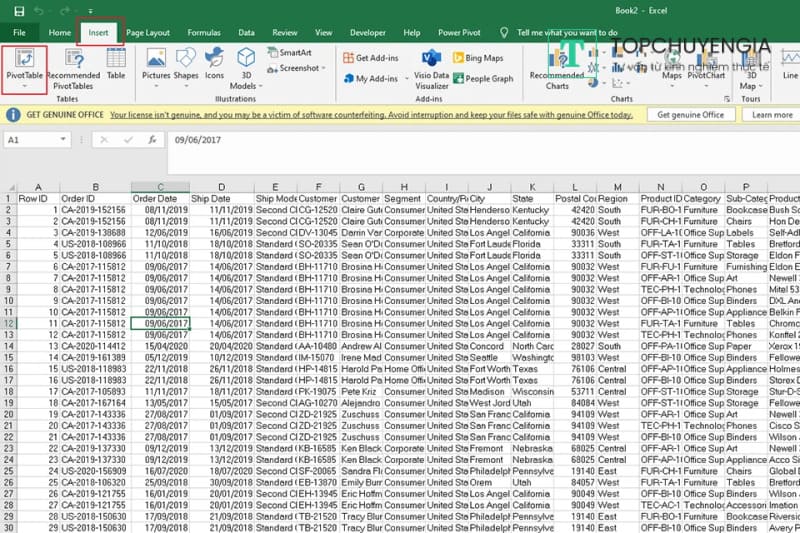
Task: Click the Learn more button
Action: pos(772,115)
